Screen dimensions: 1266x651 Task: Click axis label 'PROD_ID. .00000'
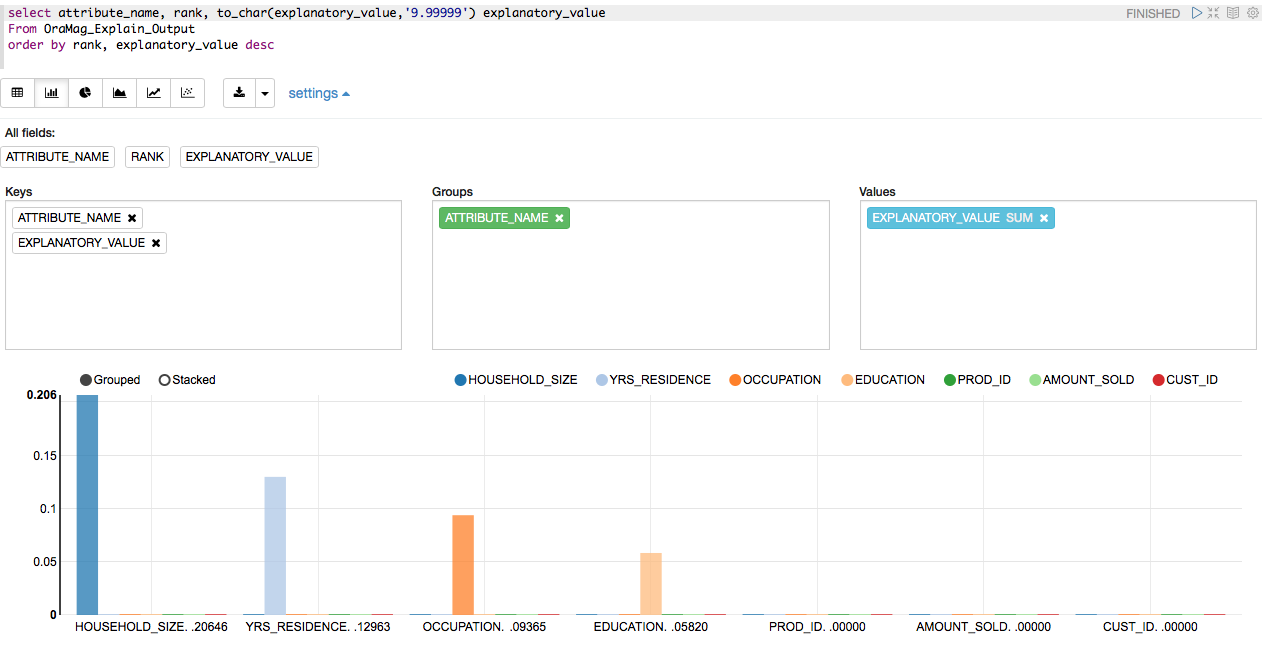tap(817, 627)
